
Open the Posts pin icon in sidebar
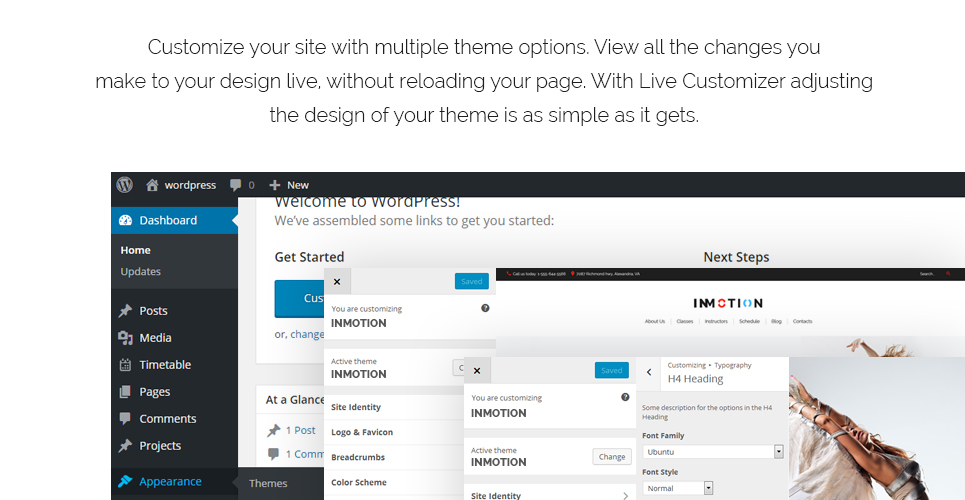[126, 311]
